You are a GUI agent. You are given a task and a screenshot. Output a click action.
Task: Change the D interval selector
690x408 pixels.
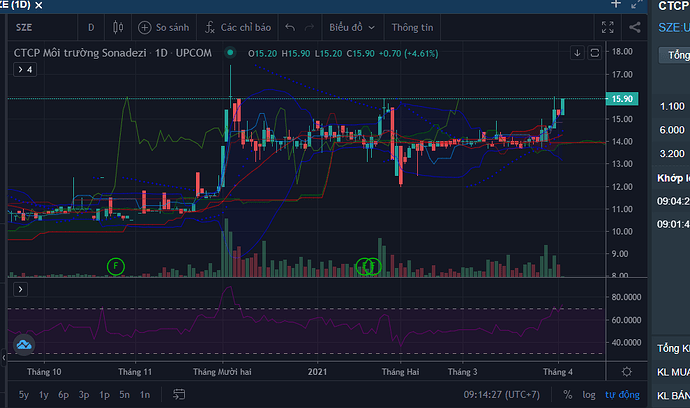point(91,27)
